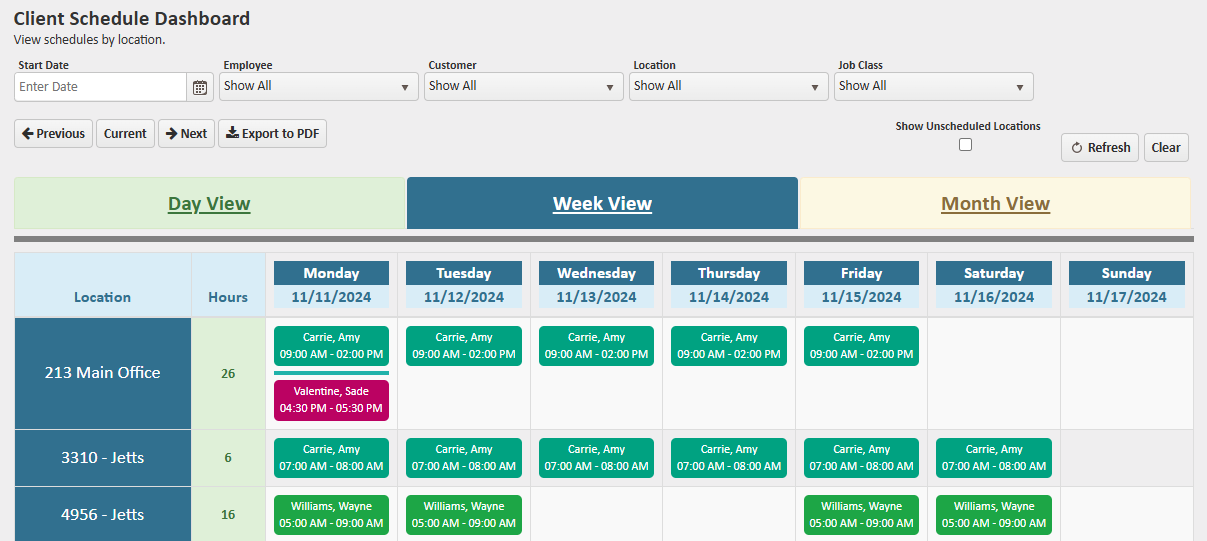Switch to the Month View tab
The height and width of the screenshot is (541, 1207).
pyautogui.click(x=995, y=204)
